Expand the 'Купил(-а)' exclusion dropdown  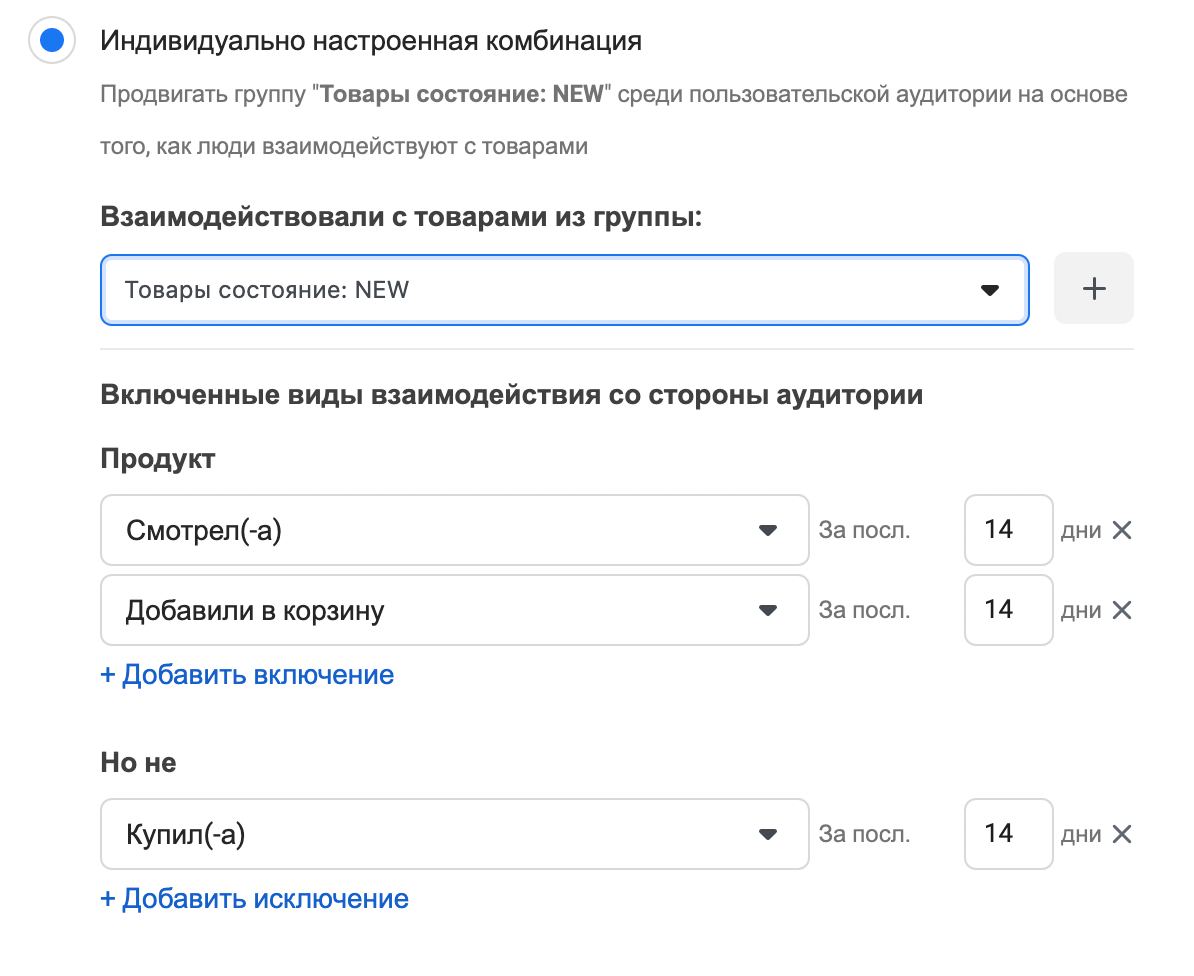454,834
